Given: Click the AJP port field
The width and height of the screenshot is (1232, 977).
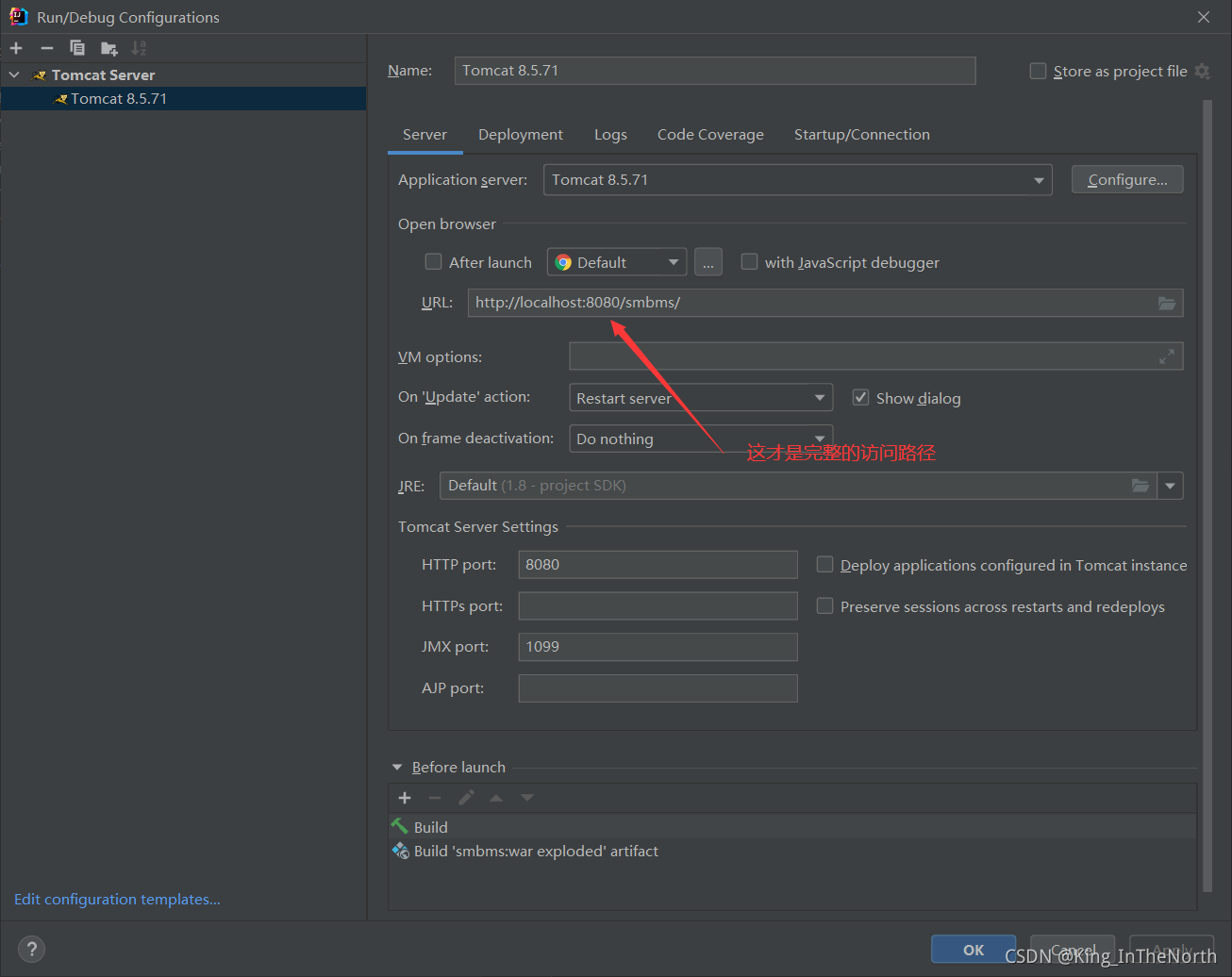Looking at the screenshot, I should [658, 687].
